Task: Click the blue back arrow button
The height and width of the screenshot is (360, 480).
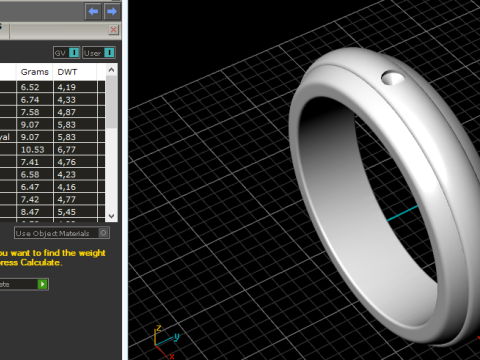Action: [93, 12]
